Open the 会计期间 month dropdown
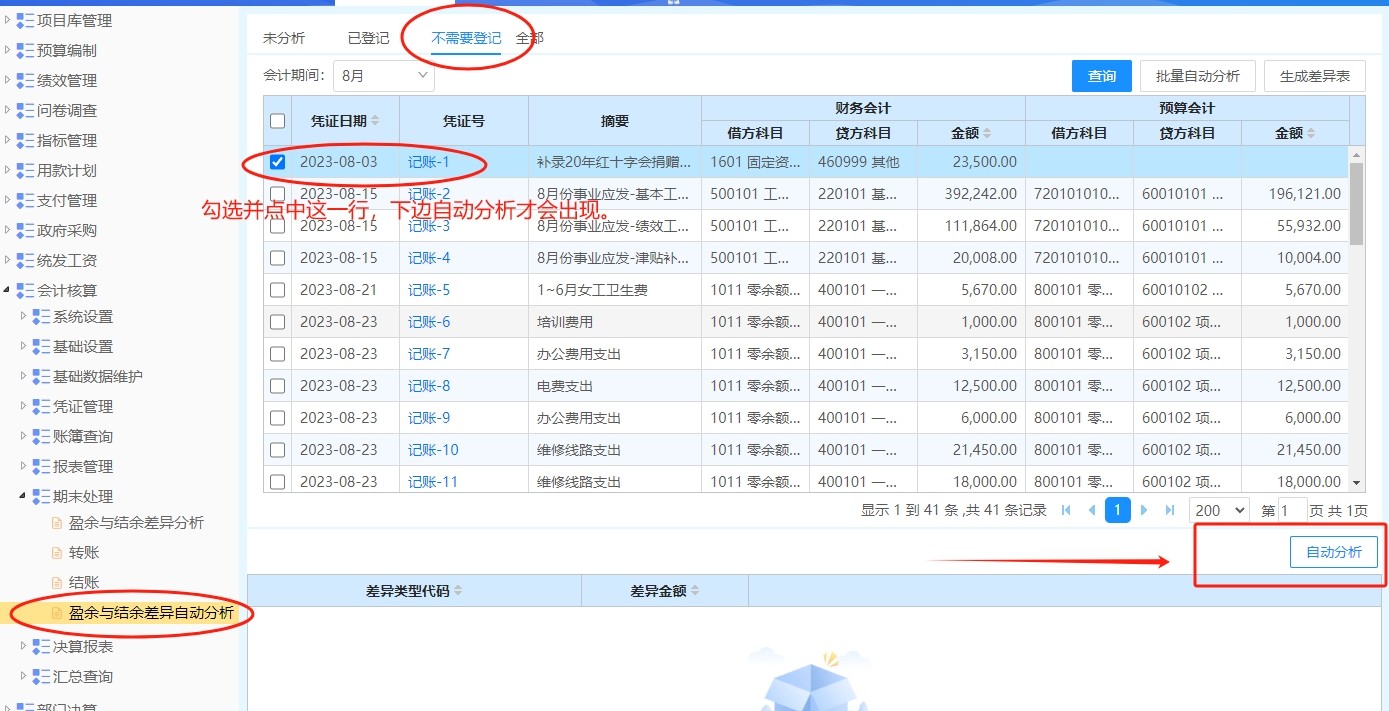 click(383, 75)
